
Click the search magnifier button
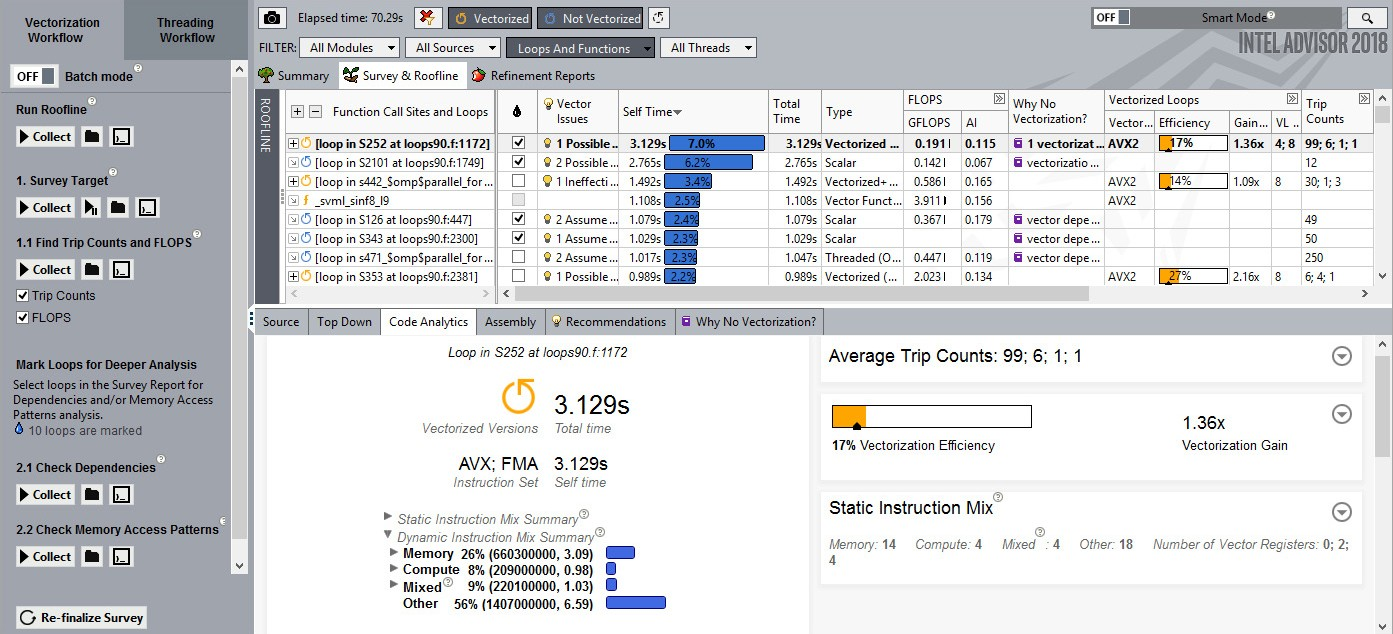point(1366,18)
